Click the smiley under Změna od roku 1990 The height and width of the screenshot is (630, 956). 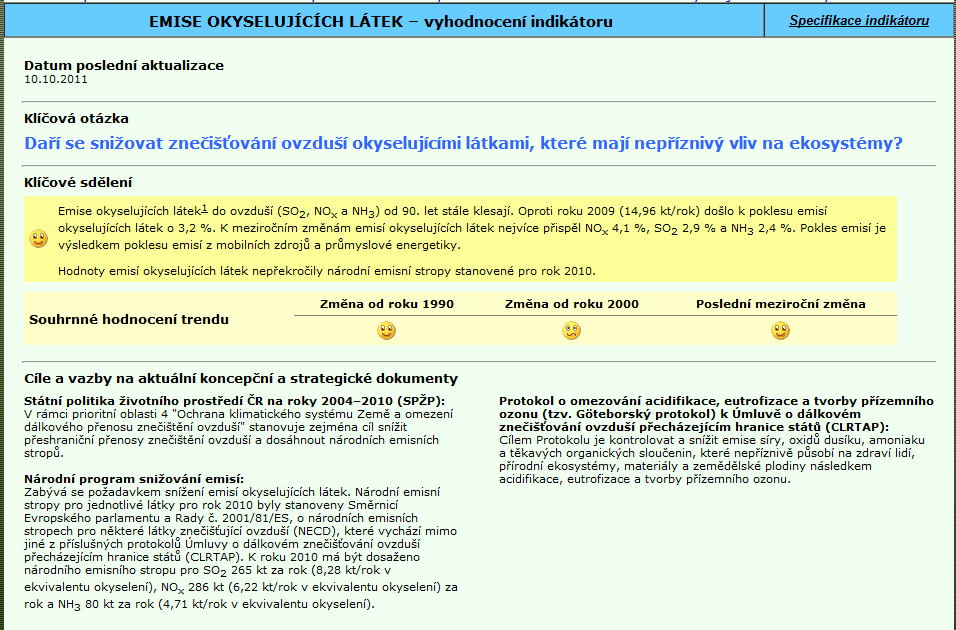tap(387, 331)
